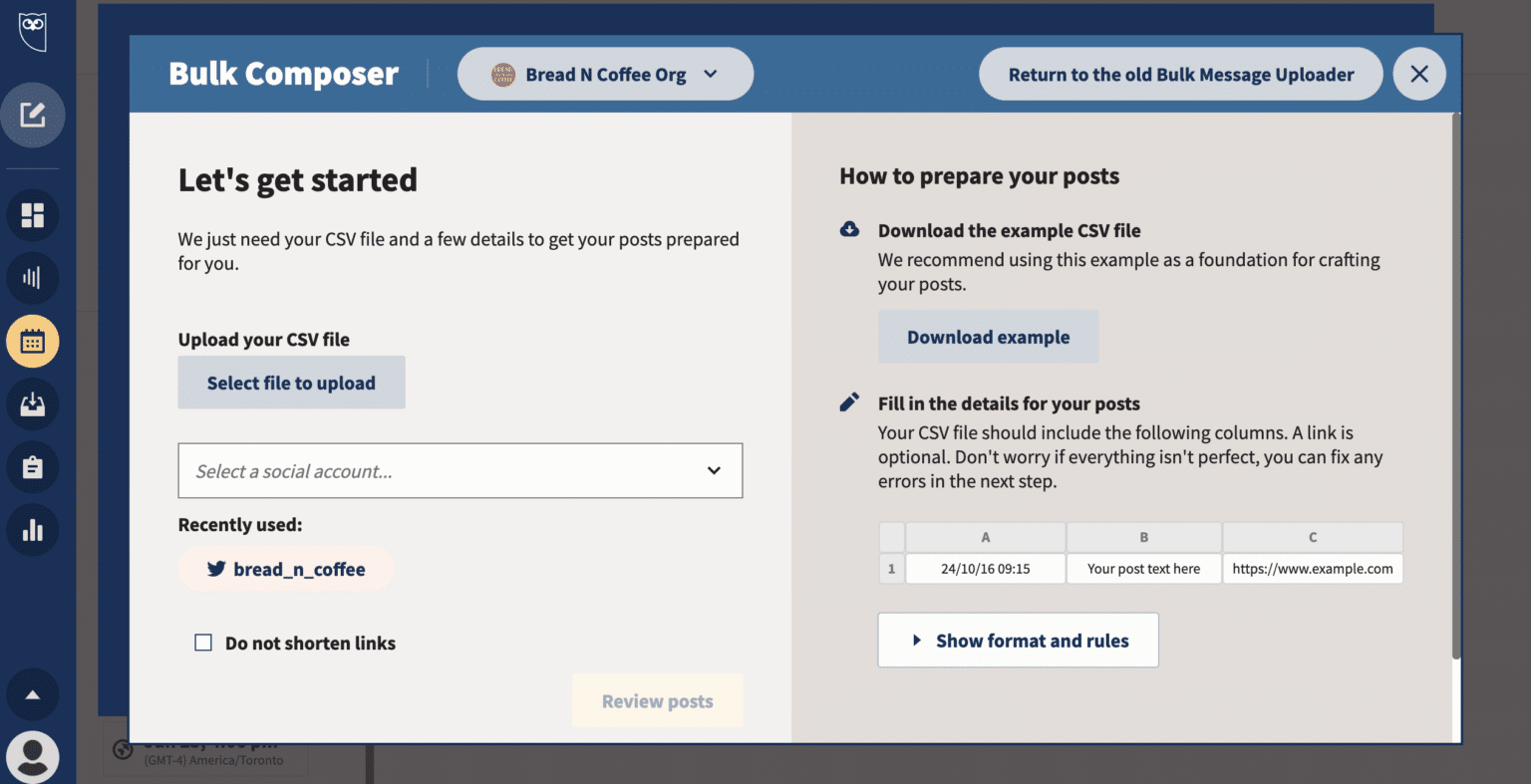Click Download example
This screenshot has height=784, width=1531.
988,336
